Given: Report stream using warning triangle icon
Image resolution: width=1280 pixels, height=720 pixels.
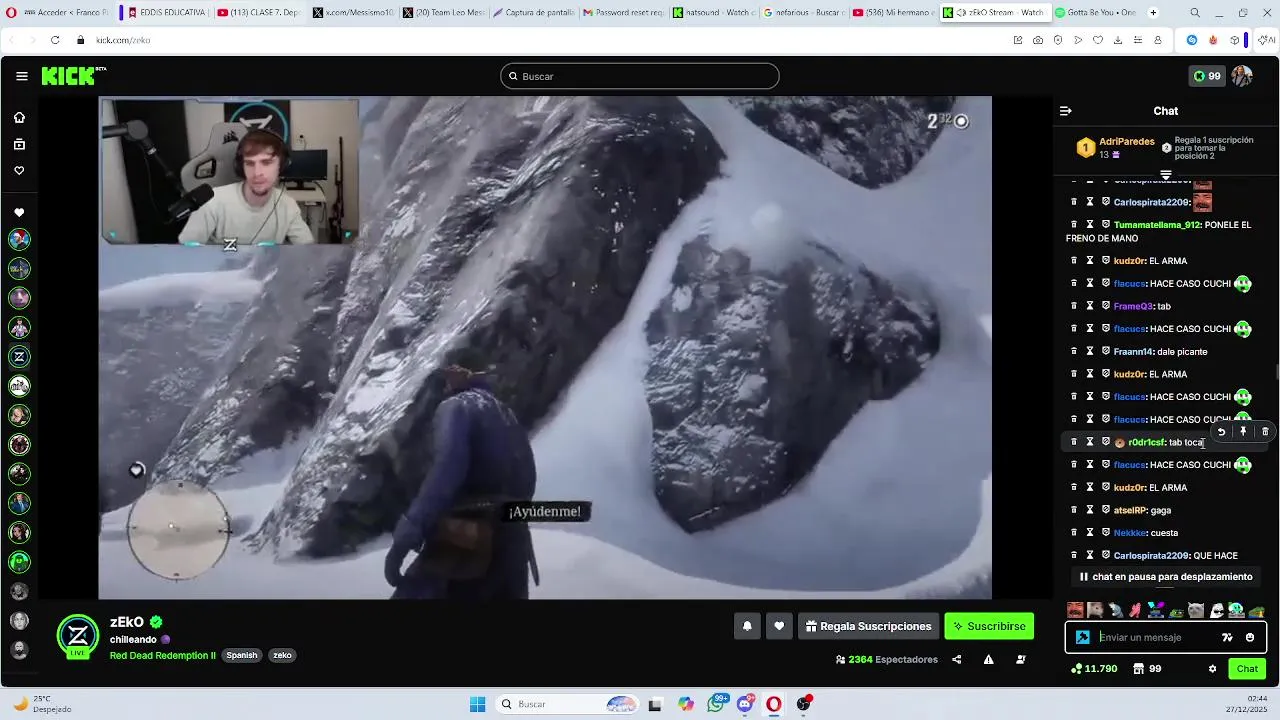Looking at the screenshot, I should [988, 659].
